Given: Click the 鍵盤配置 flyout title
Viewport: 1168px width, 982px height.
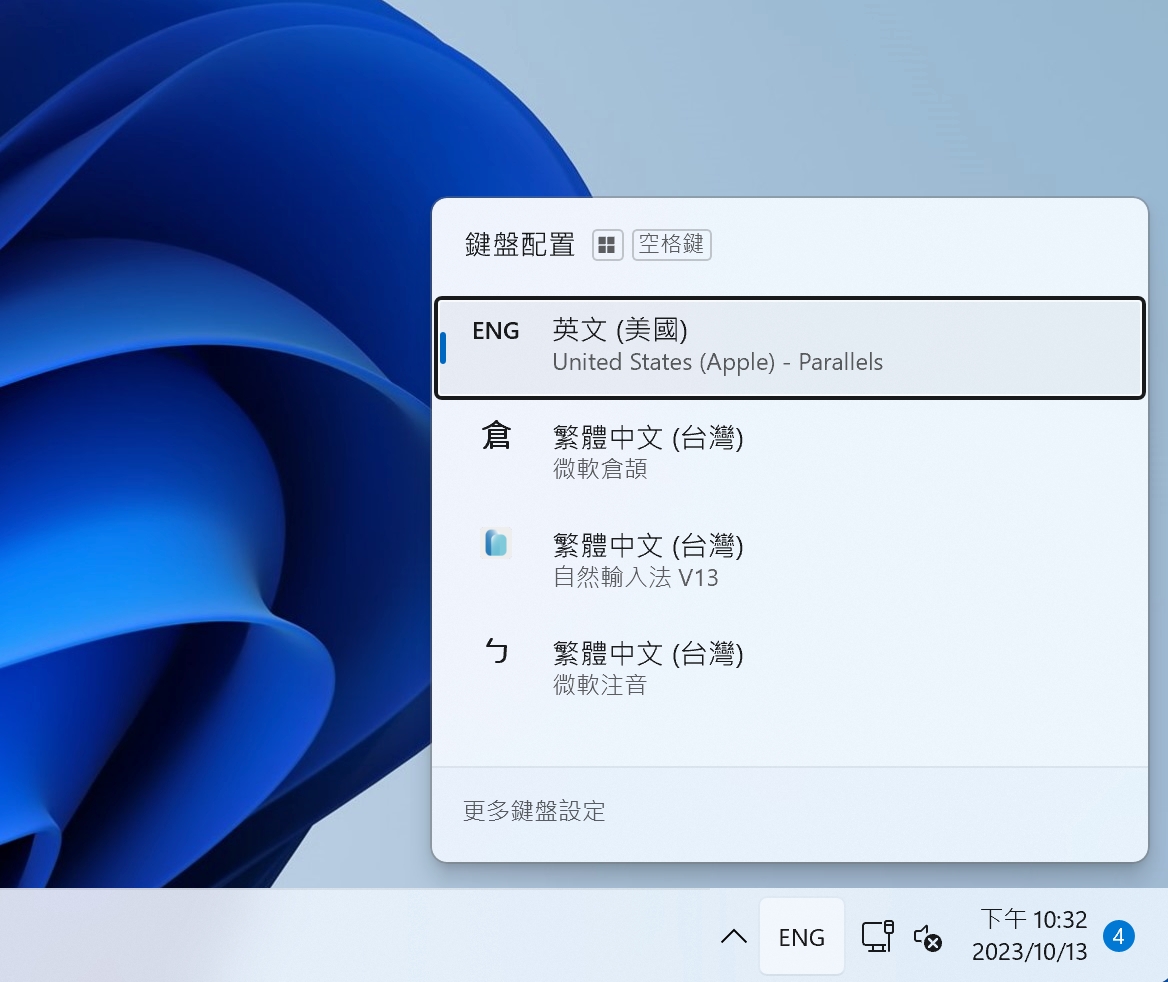Looking at the screenshot, I should pos(520,244).
